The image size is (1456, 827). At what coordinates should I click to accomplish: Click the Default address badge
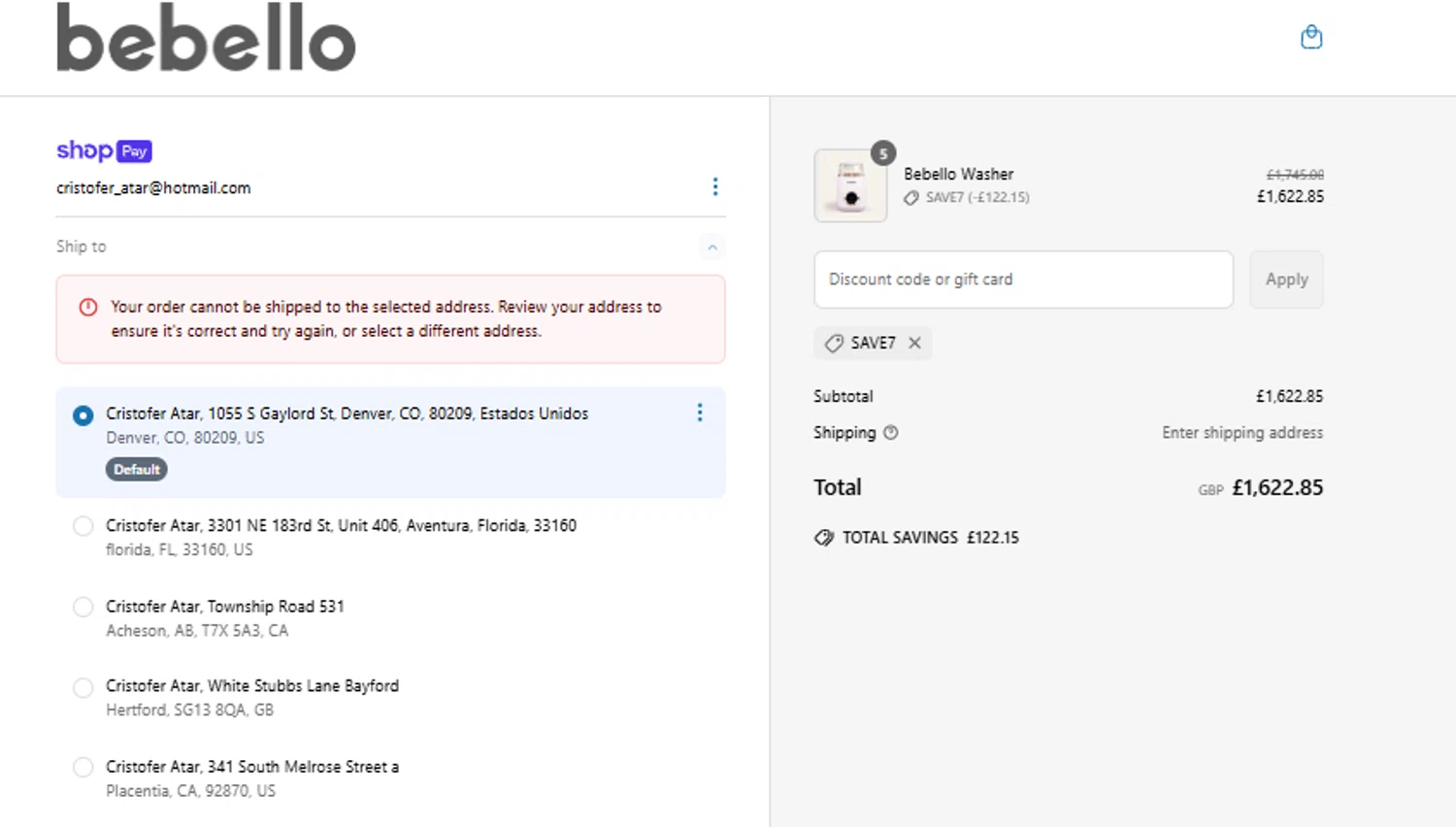point(137,469)
